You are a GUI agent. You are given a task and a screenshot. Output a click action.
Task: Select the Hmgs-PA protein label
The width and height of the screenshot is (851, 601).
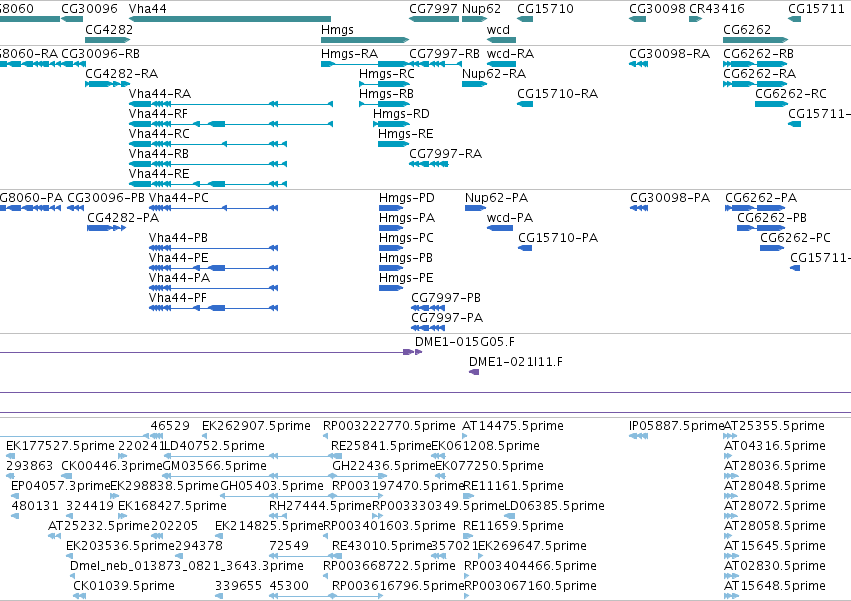407,218
